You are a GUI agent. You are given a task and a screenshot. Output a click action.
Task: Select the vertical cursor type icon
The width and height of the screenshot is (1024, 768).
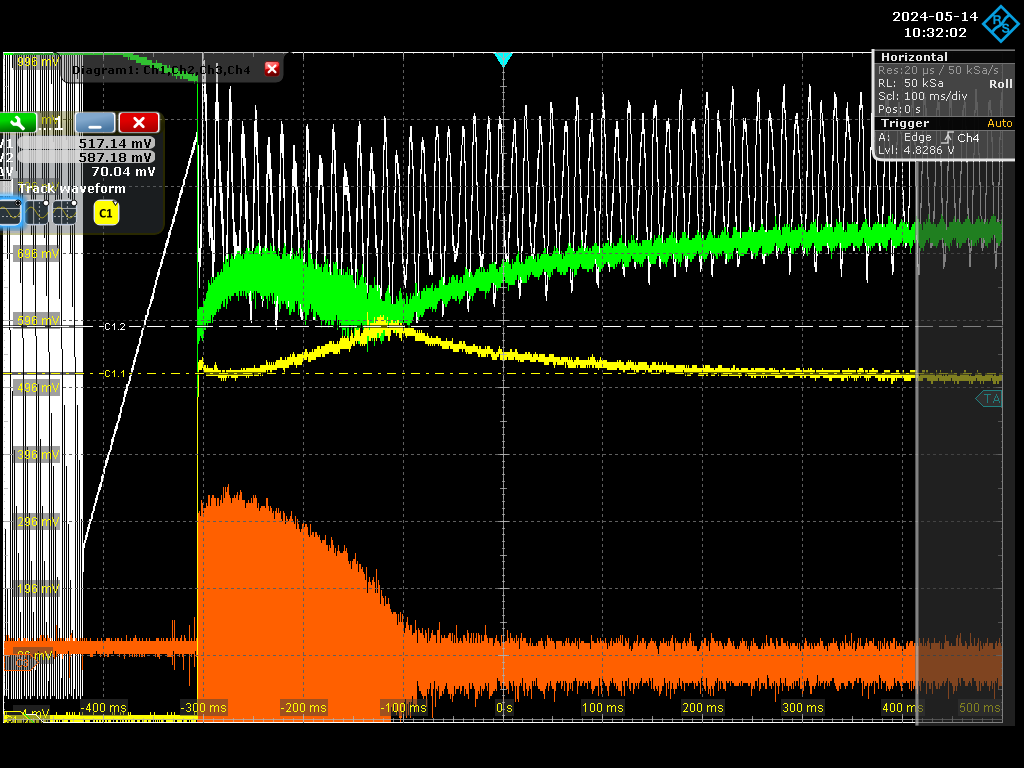click(37, 213)
